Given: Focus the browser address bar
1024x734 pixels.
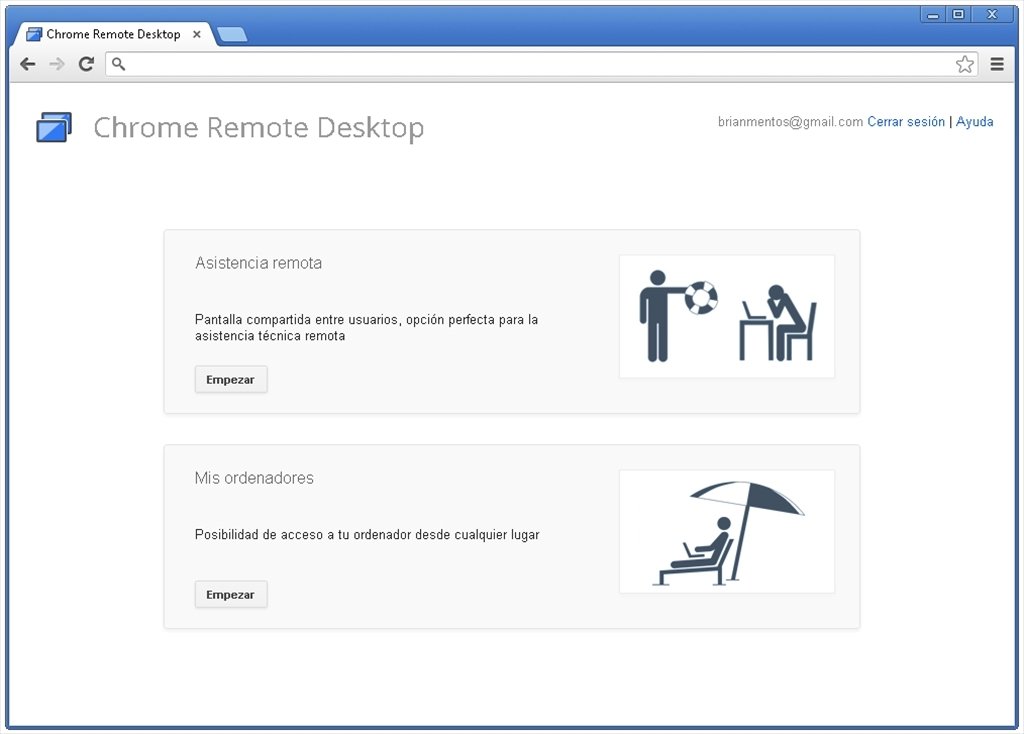Looking at the screenshot, I should (x=541, y=64).
